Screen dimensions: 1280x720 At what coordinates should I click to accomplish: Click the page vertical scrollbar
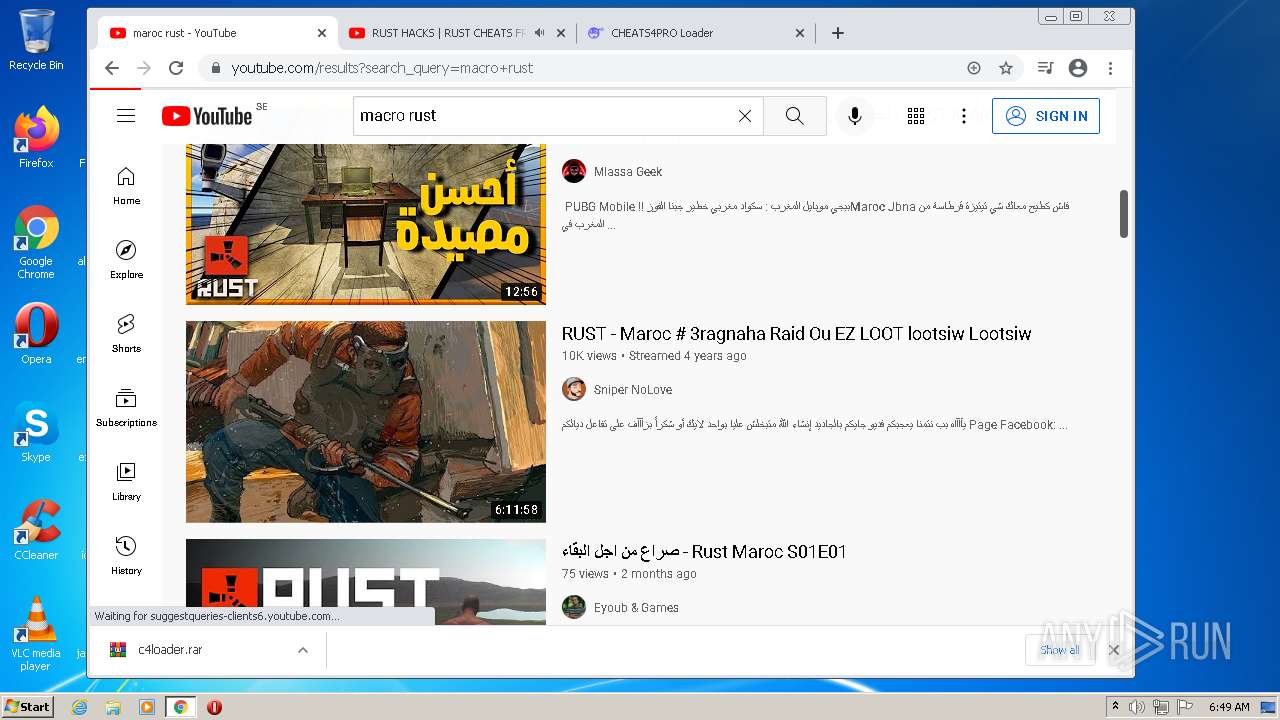[x=1124, y=214]
